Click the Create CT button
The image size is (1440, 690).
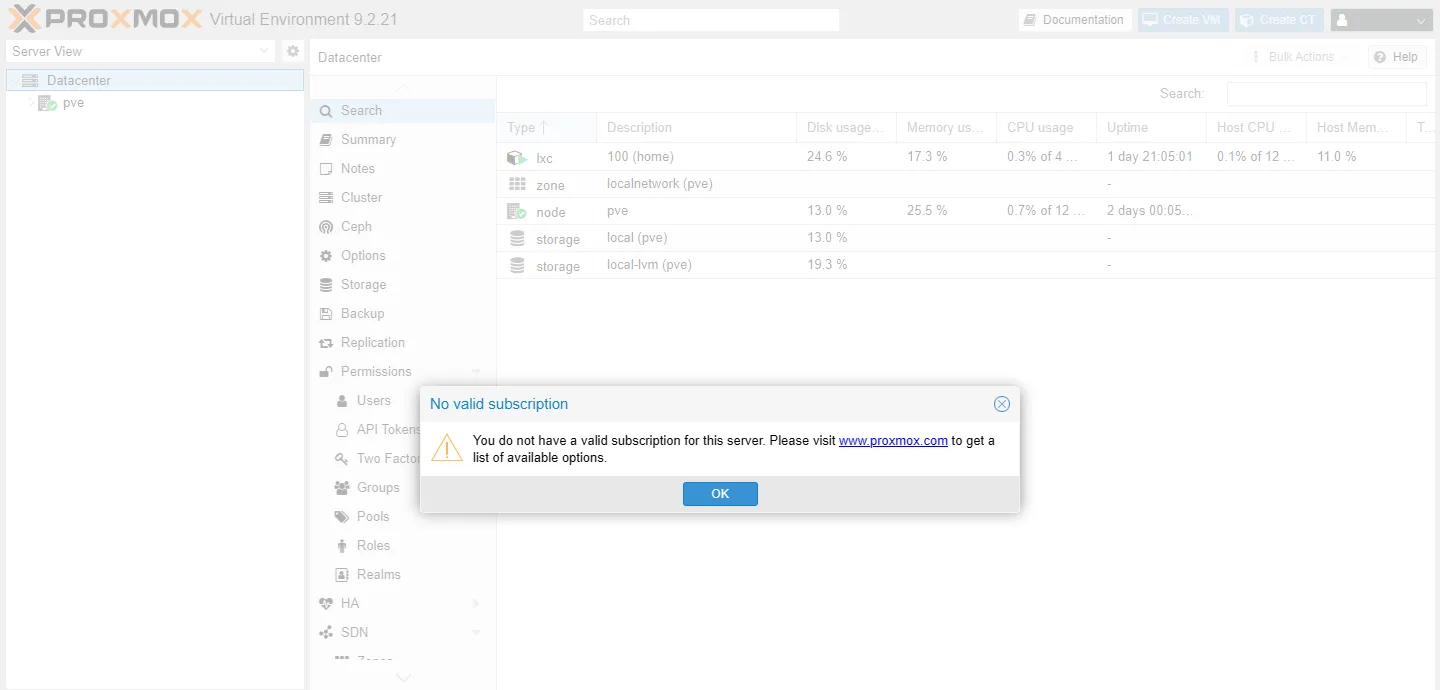tap(1279, 20)
